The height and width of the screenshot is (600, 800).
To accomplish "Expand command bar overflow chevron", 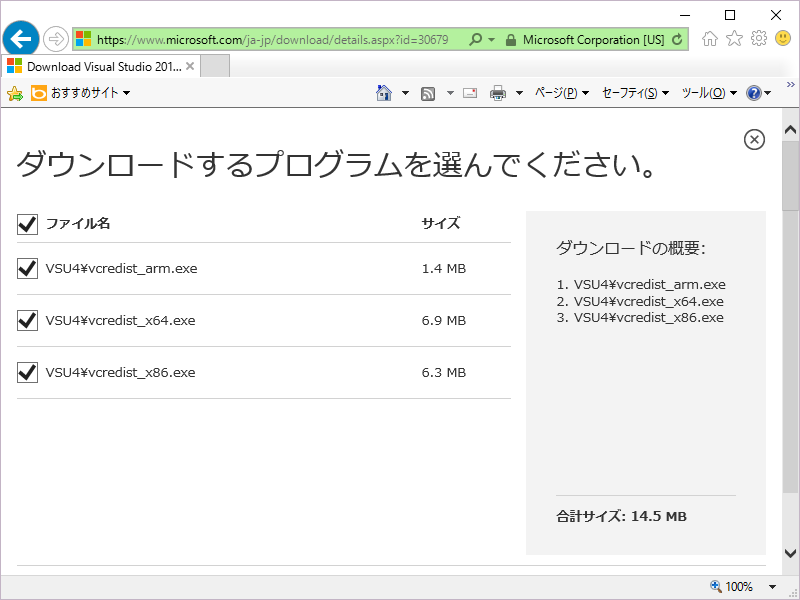I will (x=791, y=85).
